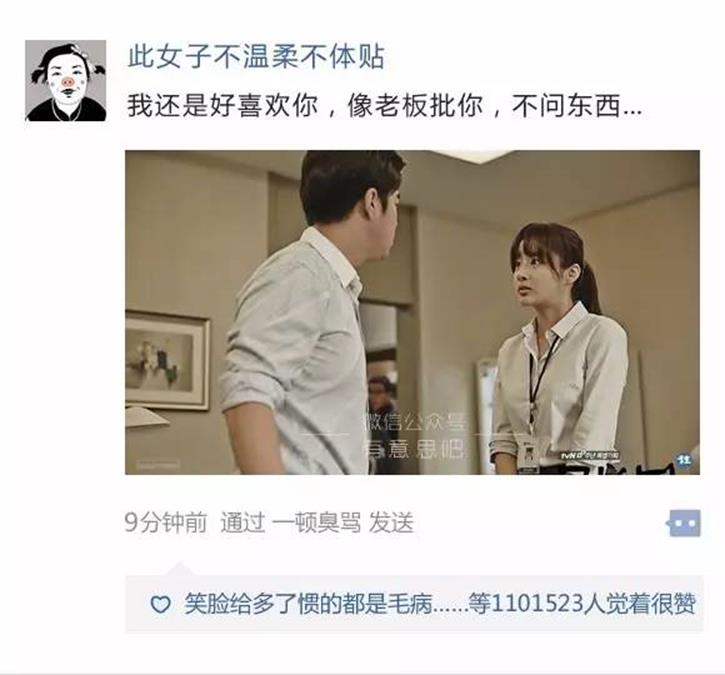Open profile 此女子不温柔不体贴
Screen dimensions: 725x675
click(x=256, y=57)
